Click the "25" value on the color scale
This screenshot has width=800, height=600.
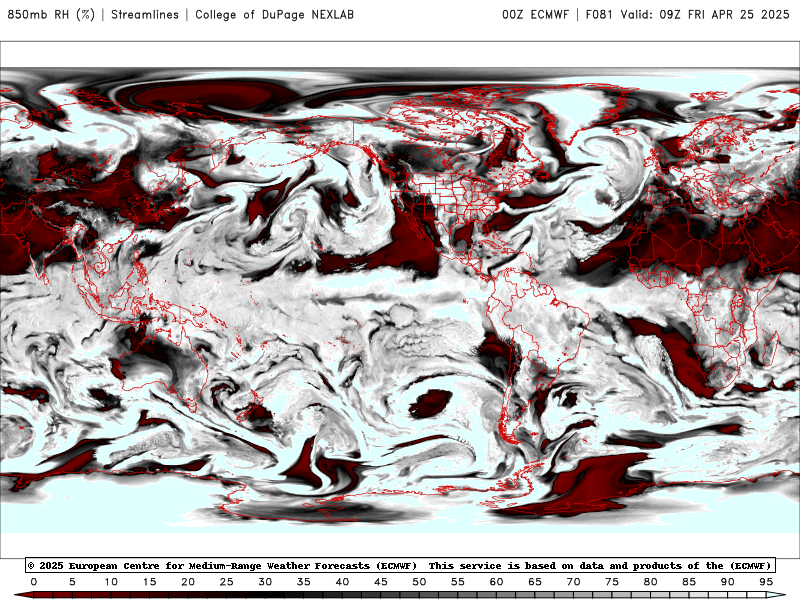click(227, 582)
